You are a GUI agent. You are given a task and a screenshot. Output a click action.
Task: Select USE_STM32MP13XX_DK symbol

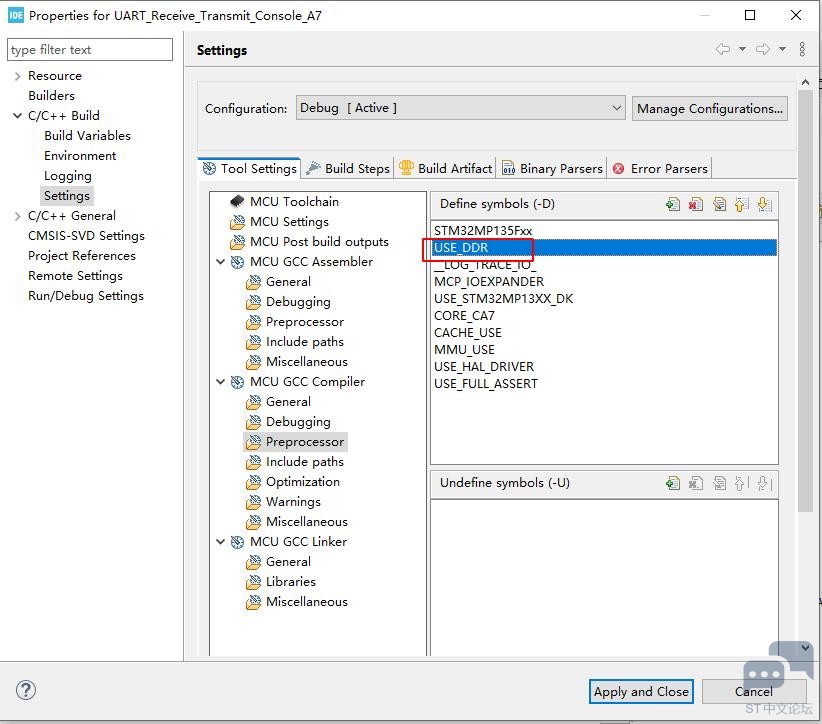point(503,299)
